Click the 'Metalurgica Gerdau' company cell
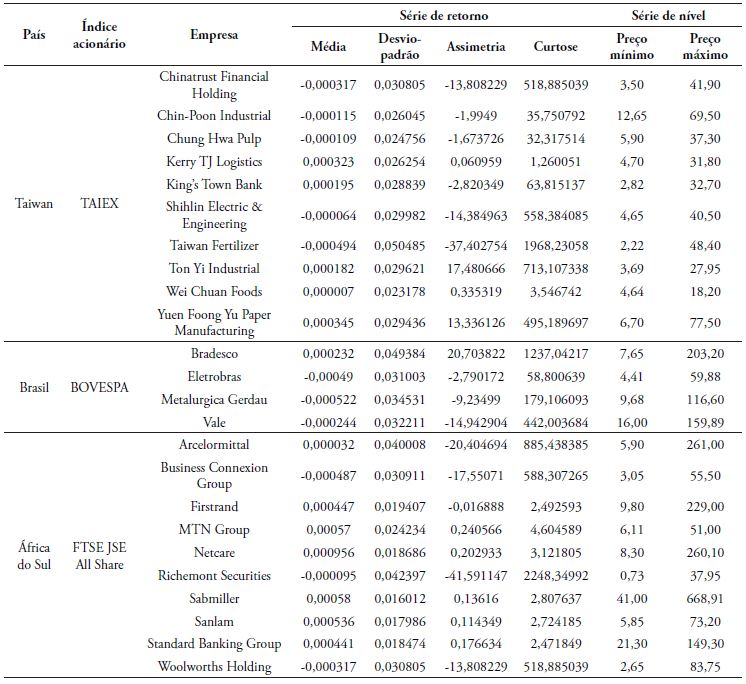This screenshot has width=746, height=684. (x=214, y=399)
